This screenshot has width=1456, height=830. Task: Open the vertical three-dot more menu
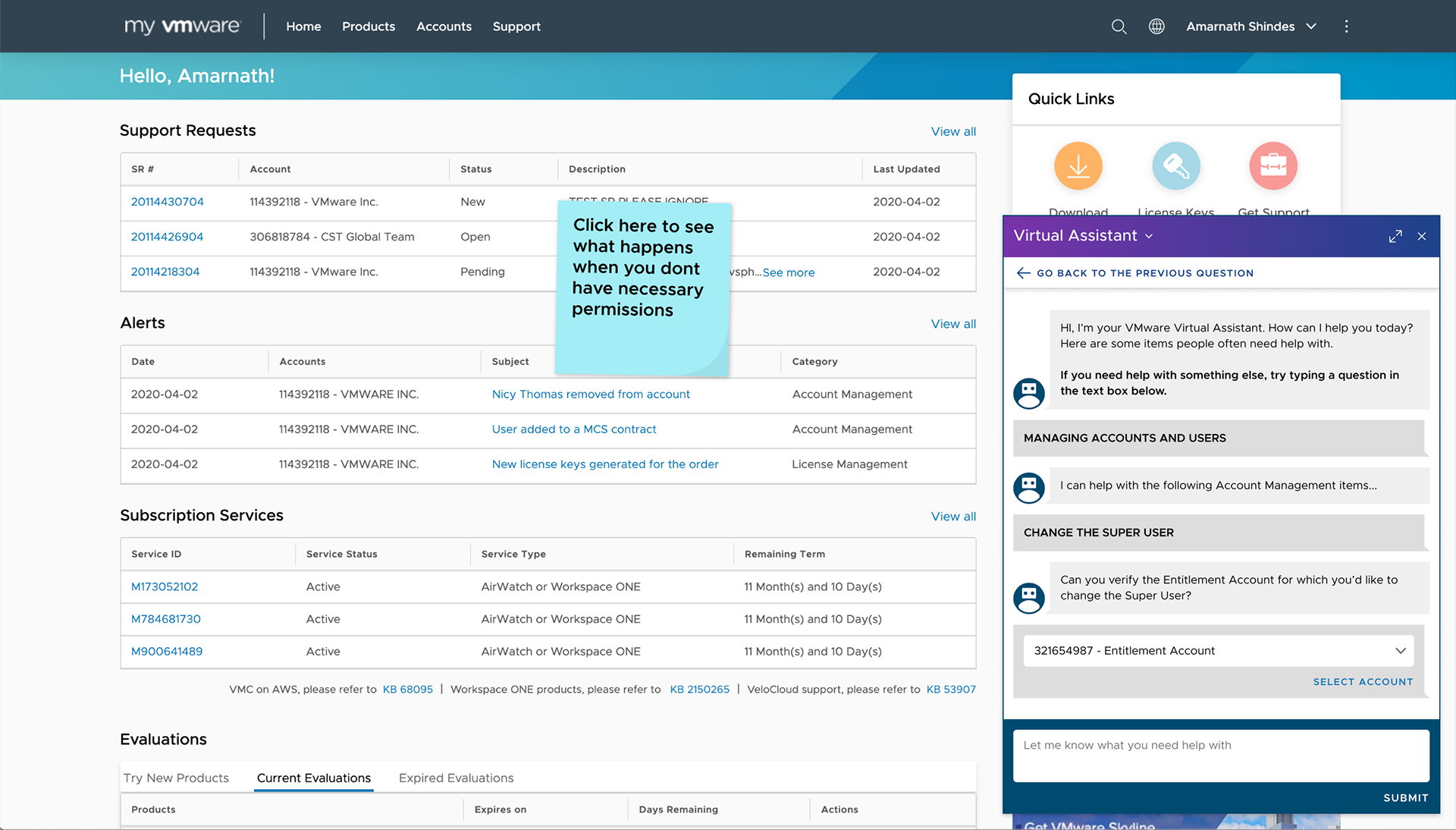pyautogui.click(x=1347, y=27)
